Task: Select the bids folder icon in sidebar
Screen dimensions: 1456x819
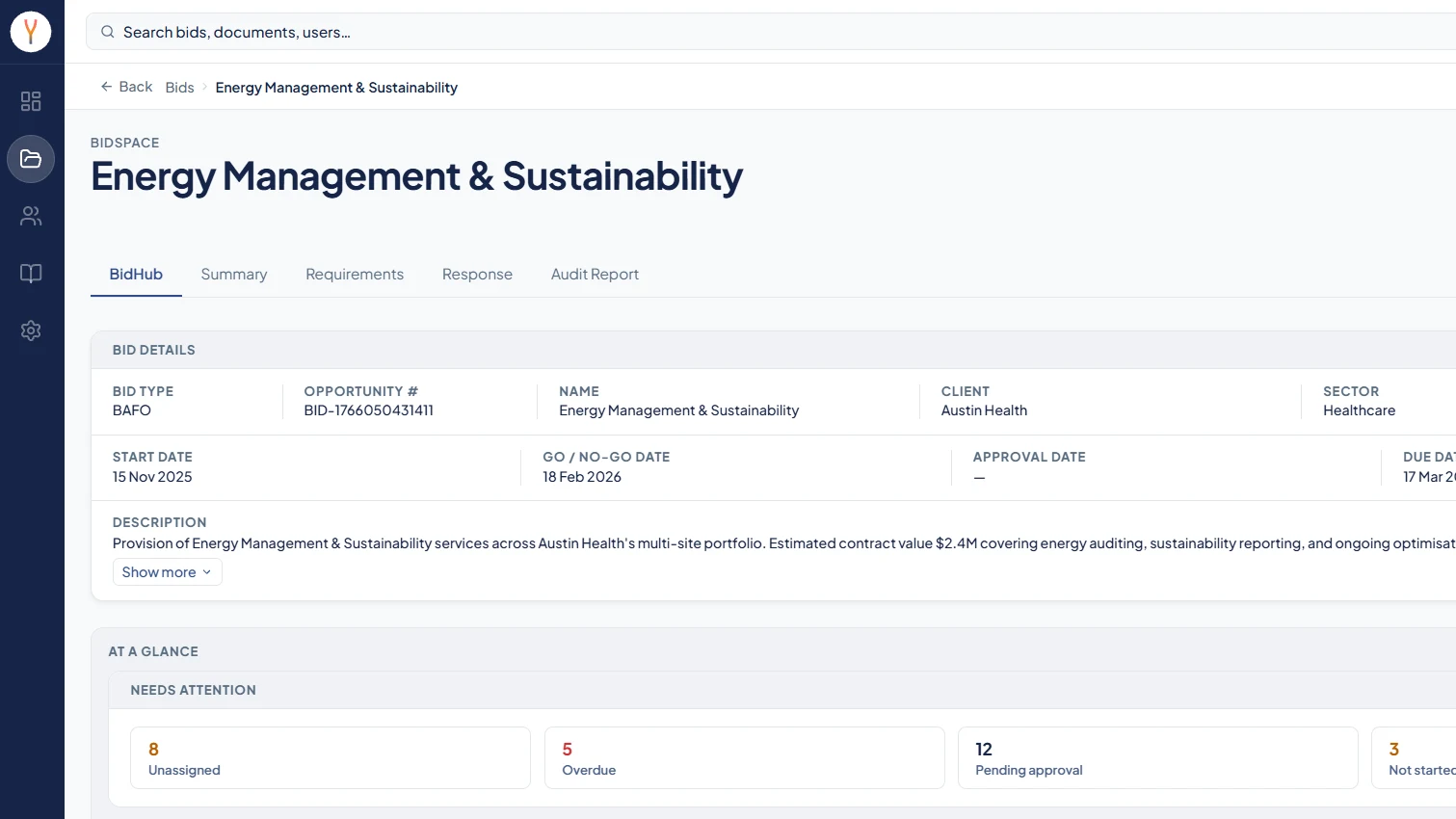Action: click(31, 159)
